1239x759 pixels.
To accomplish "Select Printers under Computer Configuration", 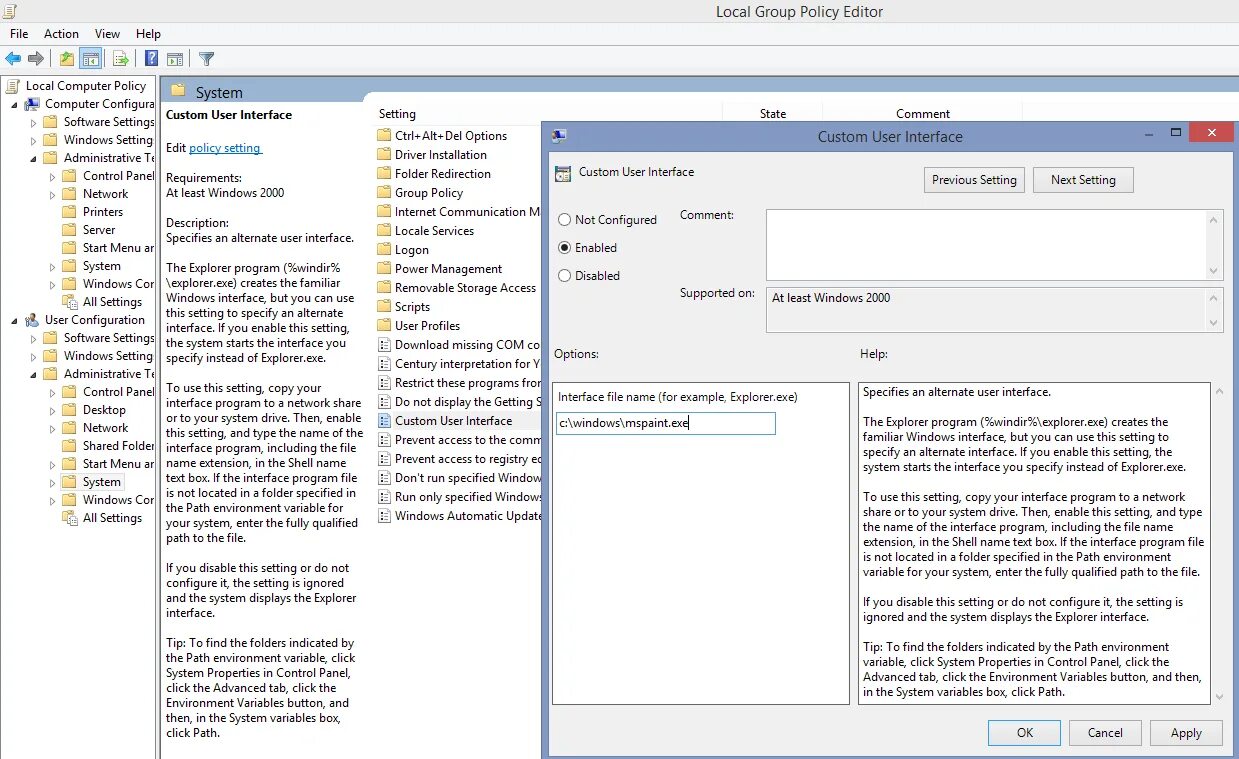I will point(103,212).
